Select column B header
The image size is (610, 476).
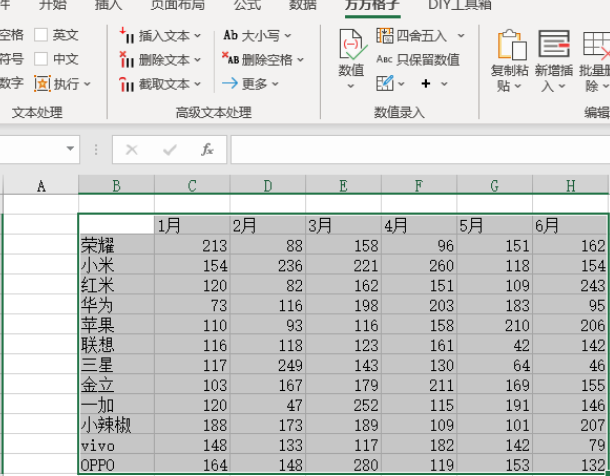point(116,186)
